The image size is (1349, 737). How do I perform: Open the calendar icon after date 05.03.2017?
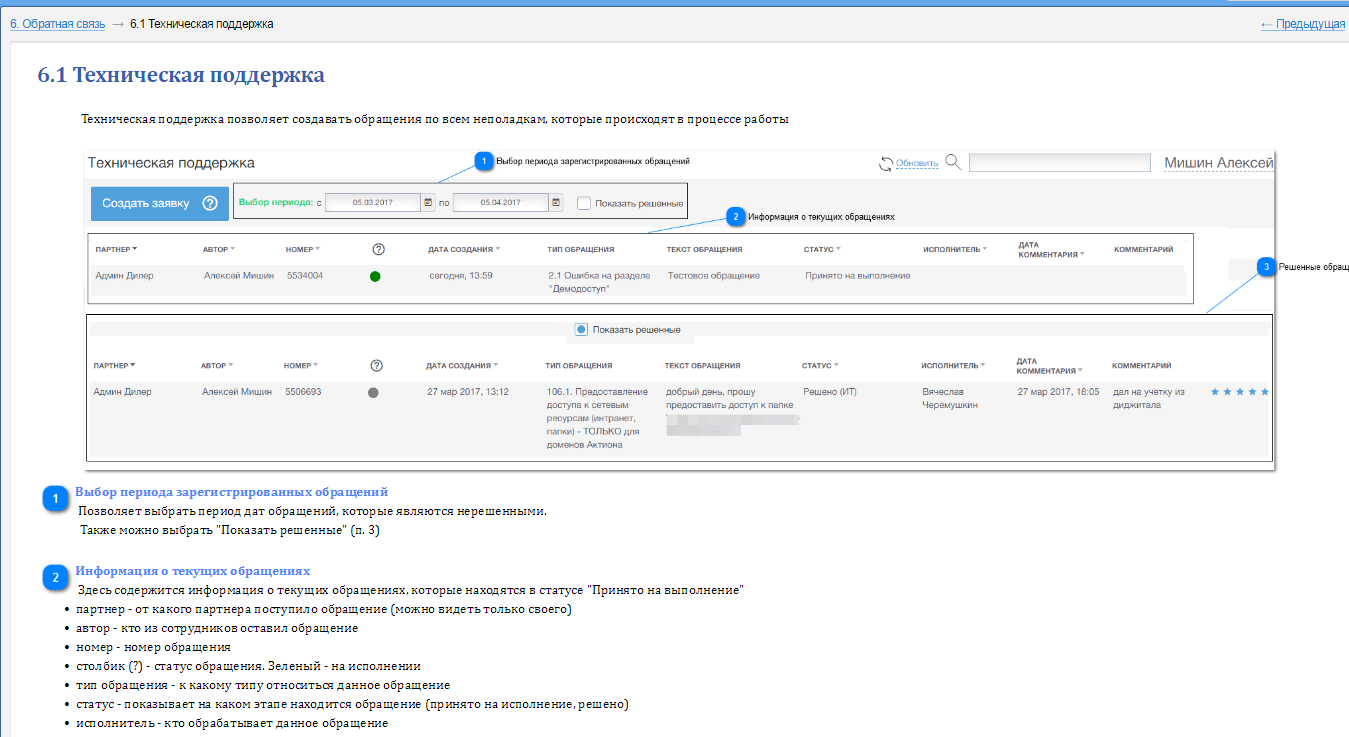pos(428,203)
